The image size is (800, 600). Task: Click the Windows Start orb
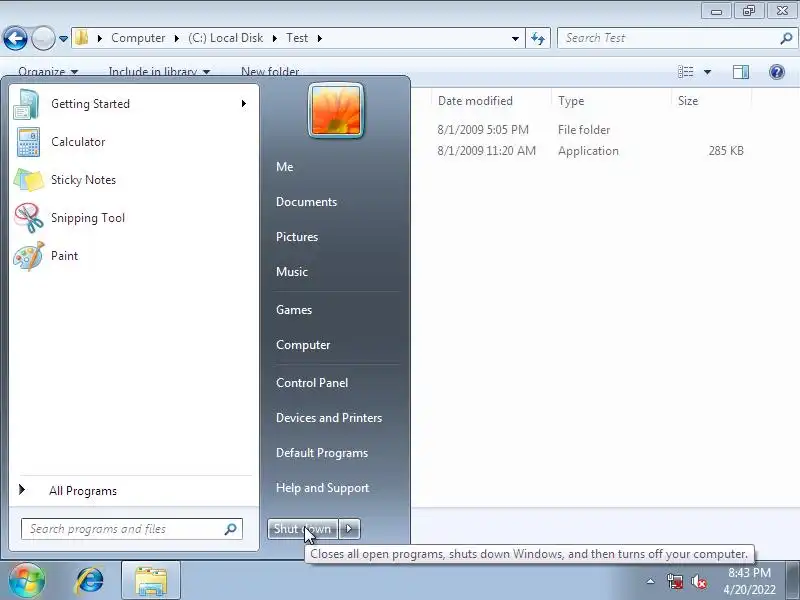pyautogui.click(x=26, y=581)
